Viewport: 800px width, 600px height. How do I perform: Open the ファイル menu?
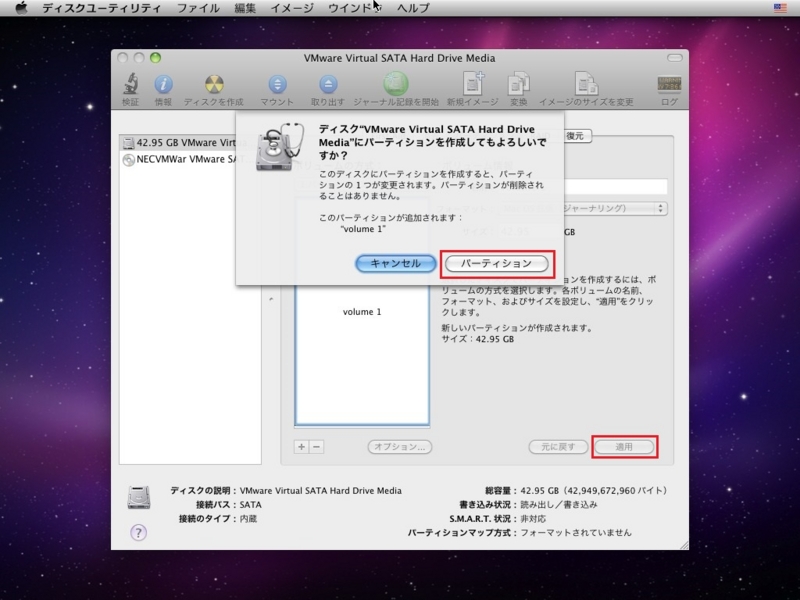click(198, 8)
